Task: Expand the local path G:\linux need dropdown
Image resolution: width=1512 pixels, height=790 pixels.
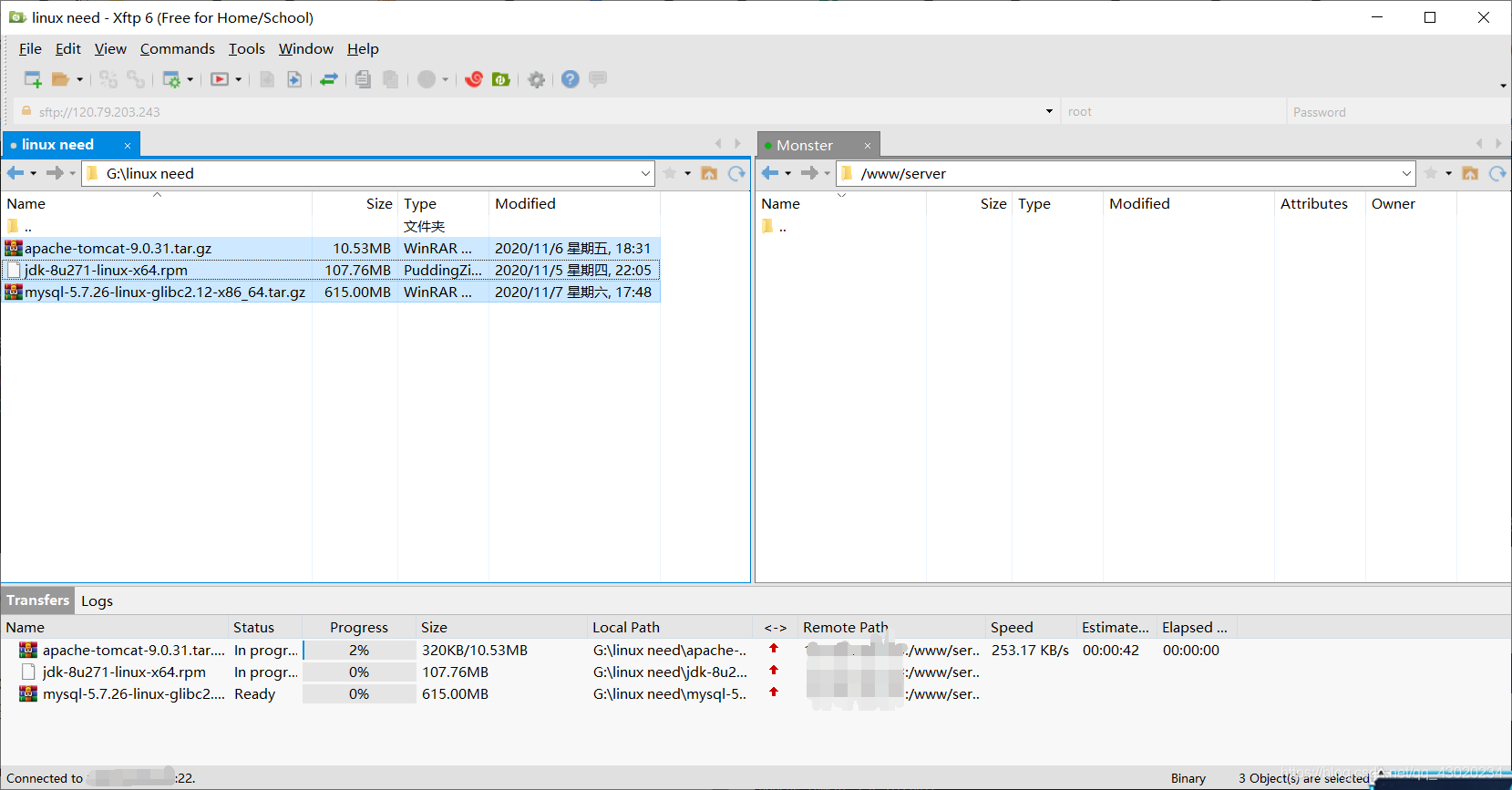Action: 645,173
